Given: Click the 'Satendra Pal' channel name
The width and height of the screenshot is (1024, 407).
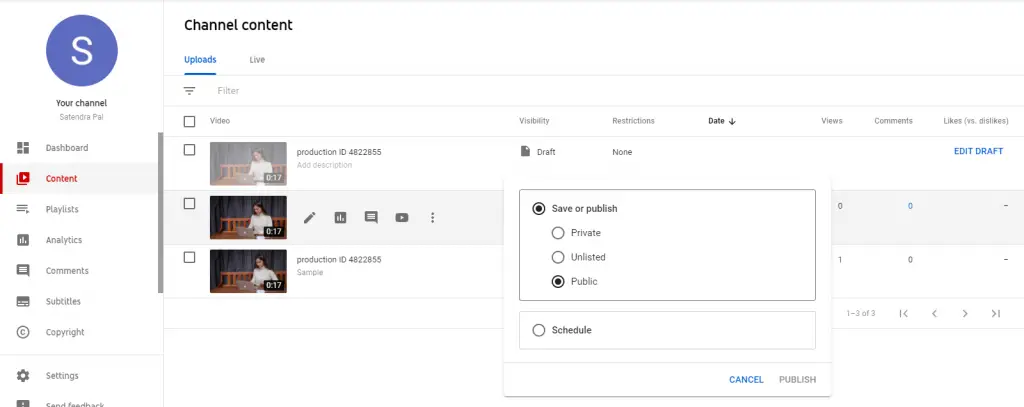Looking at the screenshot, I should (82, 117).
